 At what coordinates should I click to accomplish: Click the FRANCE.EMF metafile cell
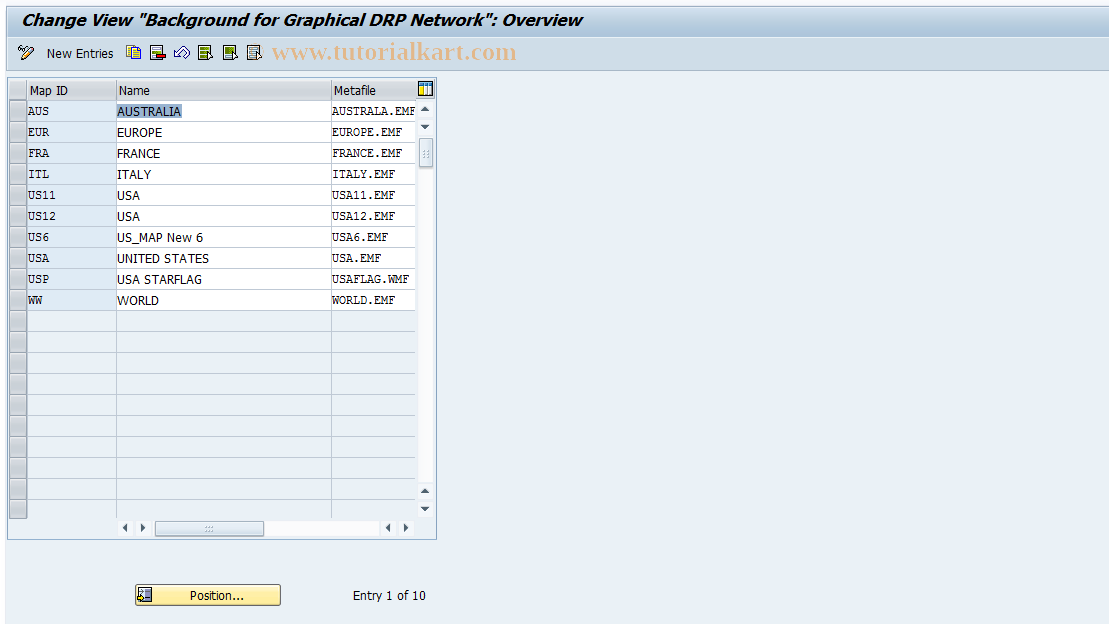[373, 153]
